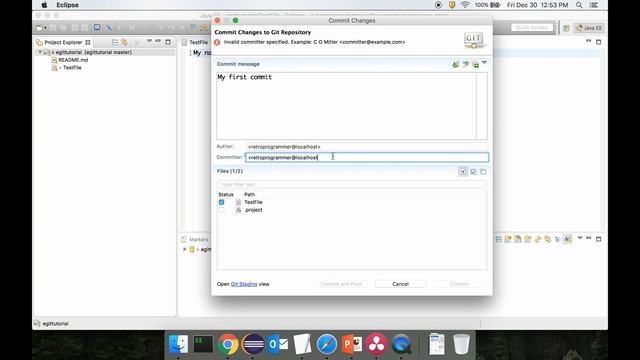The height and width of the screenshot is (360, 640).
Task: Click the select all files icon
Action: coord(473,172)
